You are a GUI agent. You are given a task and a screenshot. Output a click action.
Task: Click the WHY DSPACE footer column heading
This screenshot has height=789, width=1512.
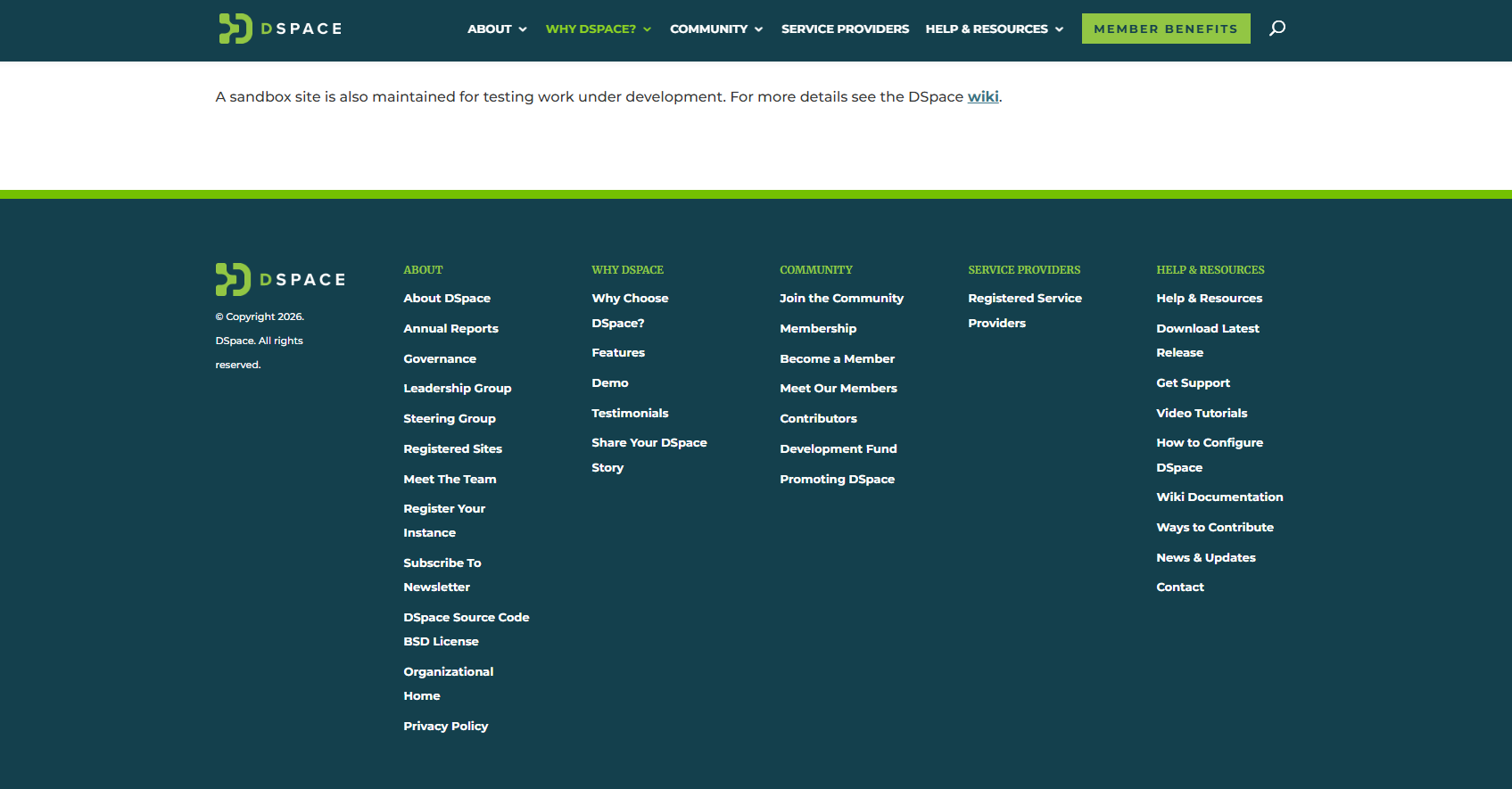point(627,269)
